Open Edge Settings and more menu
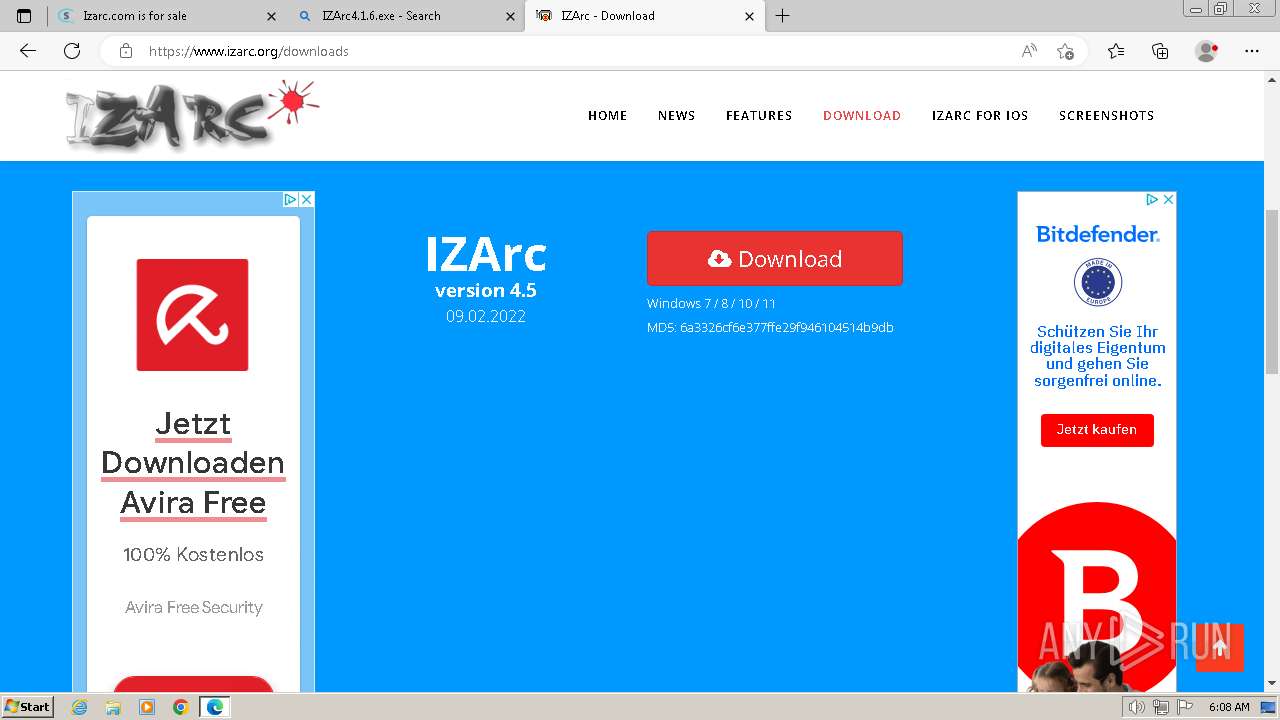The width and height of the screenshot is (1280, 720). pyautogui.click(x=1252, y=51)
